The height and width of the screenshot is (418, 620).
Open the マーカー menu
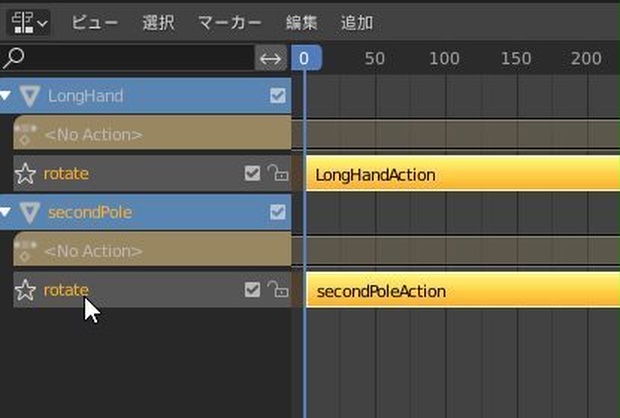click(x=229, y=23)
